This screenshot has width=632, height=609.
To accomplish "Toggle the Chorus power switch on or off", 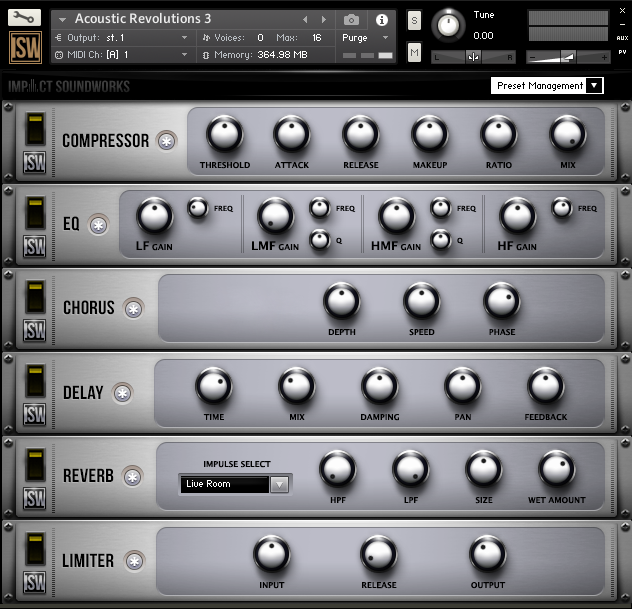I will (35, 296).
